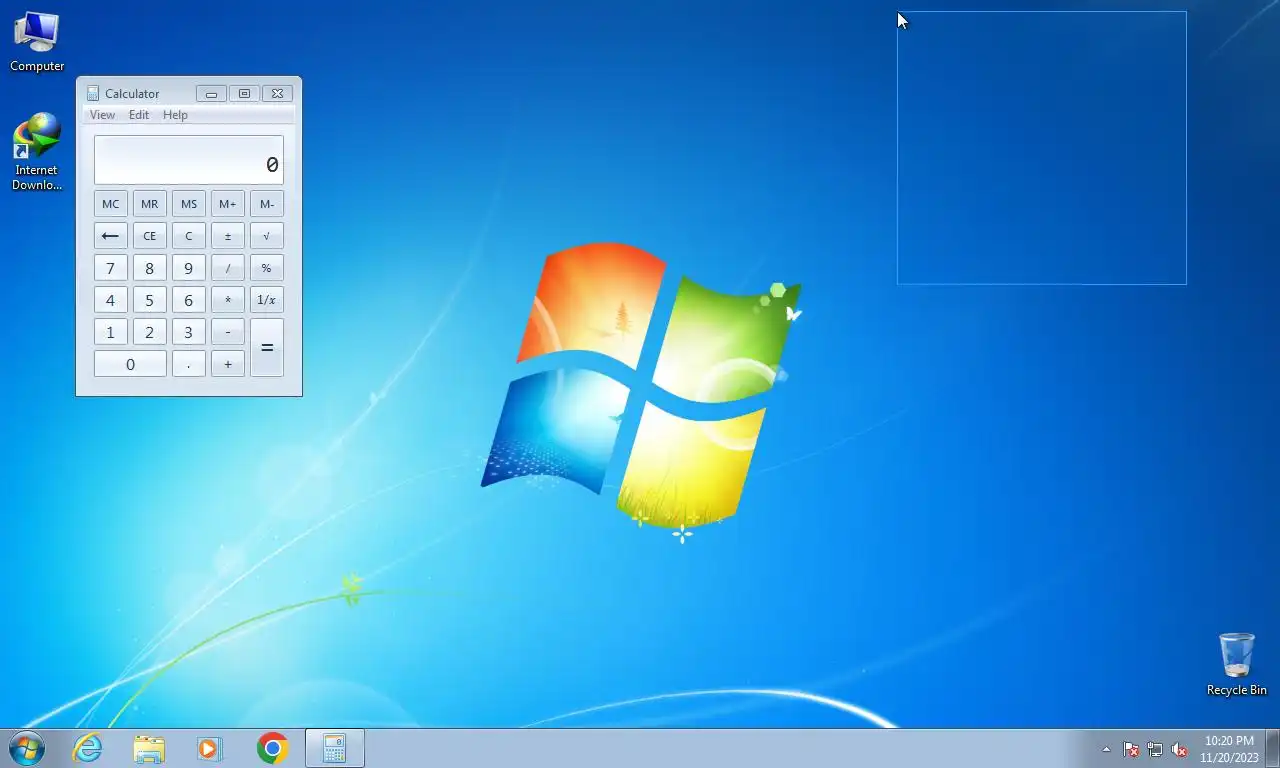Click the decimal point key

click(189, 364)
